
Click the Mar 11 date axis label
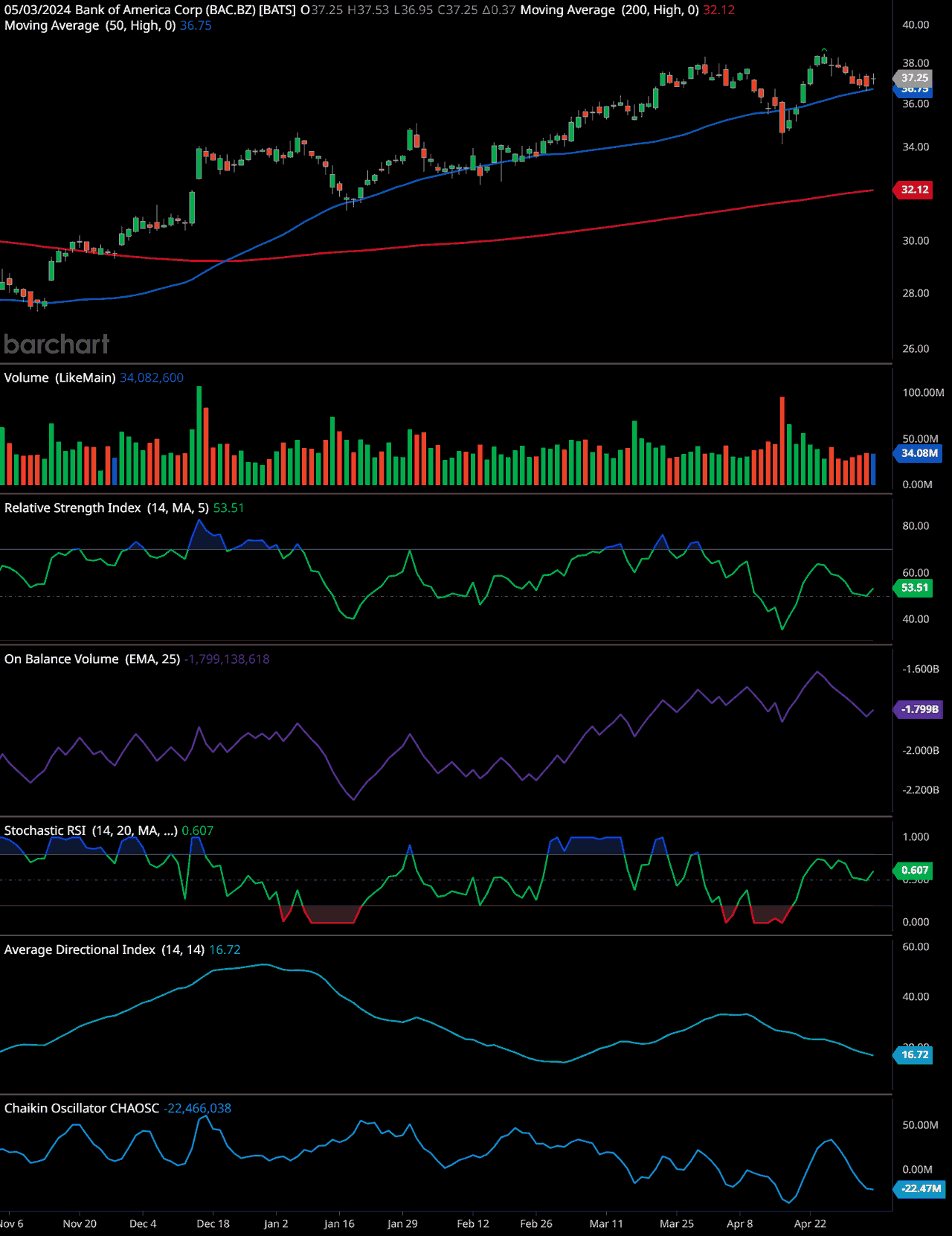click(x=606, y=1224)
